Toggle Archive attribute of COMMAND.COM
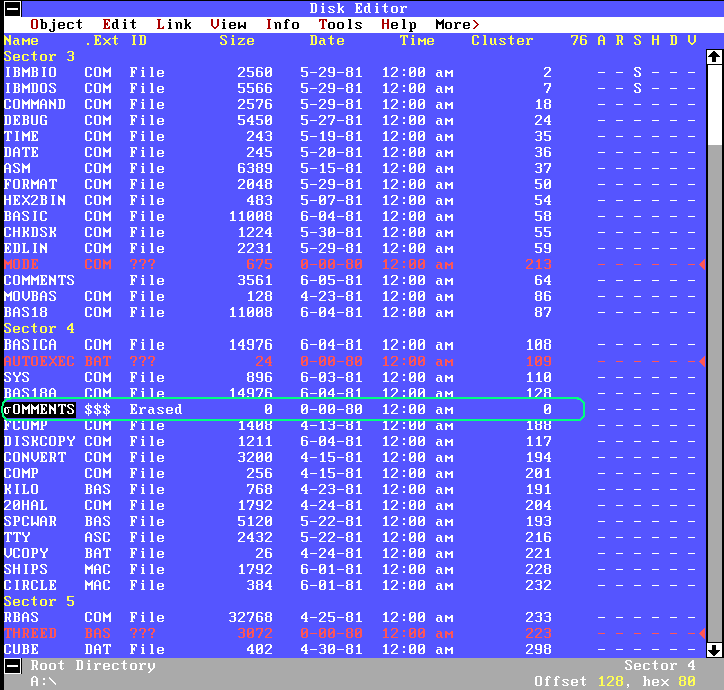The width and height of the screenshot is (724, 690). tap(601, 105)
